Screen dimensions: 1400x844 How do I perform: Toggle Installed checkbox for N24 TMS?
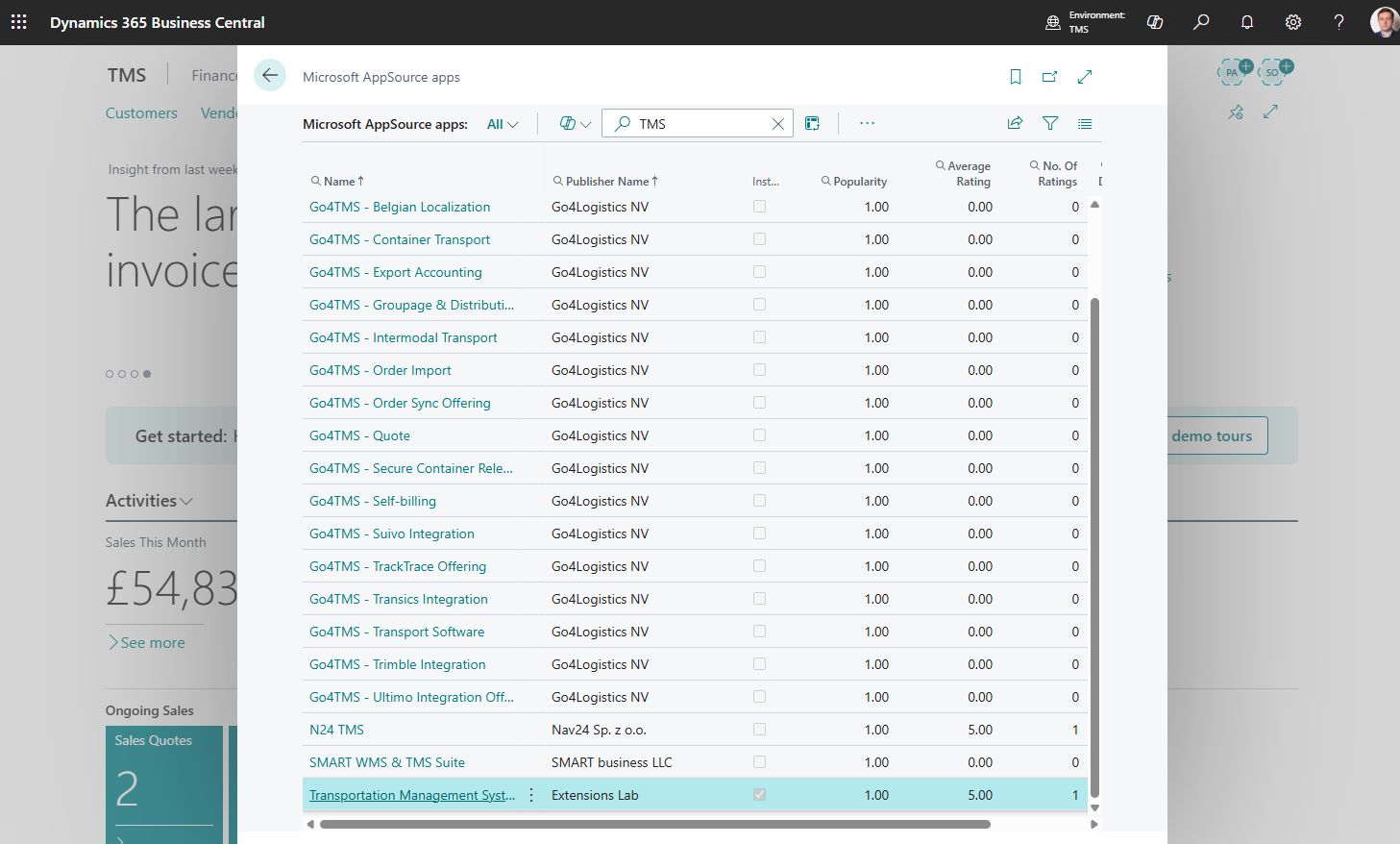pos(760,730)
